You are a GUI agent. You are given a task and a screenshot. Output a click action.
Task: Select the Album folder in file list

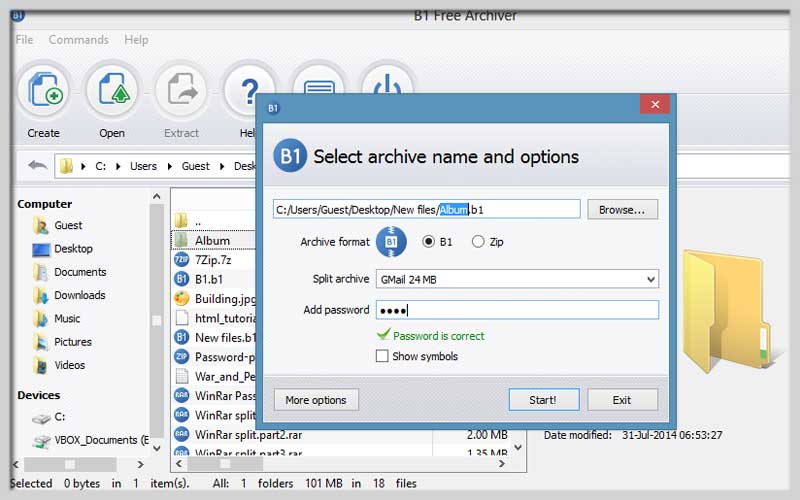pos(214,240)
